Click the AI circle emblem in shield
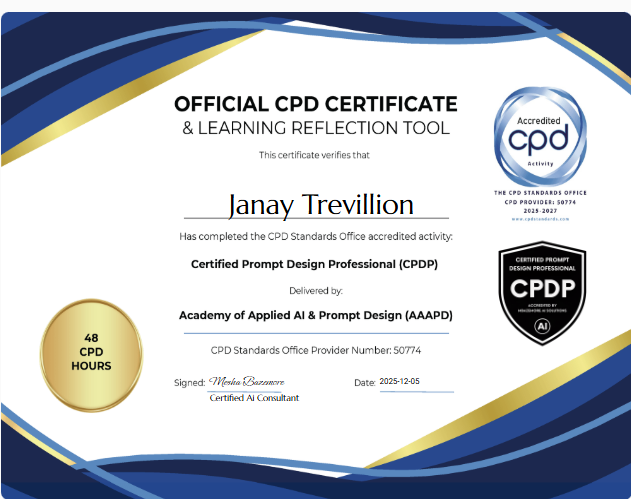 542,326
